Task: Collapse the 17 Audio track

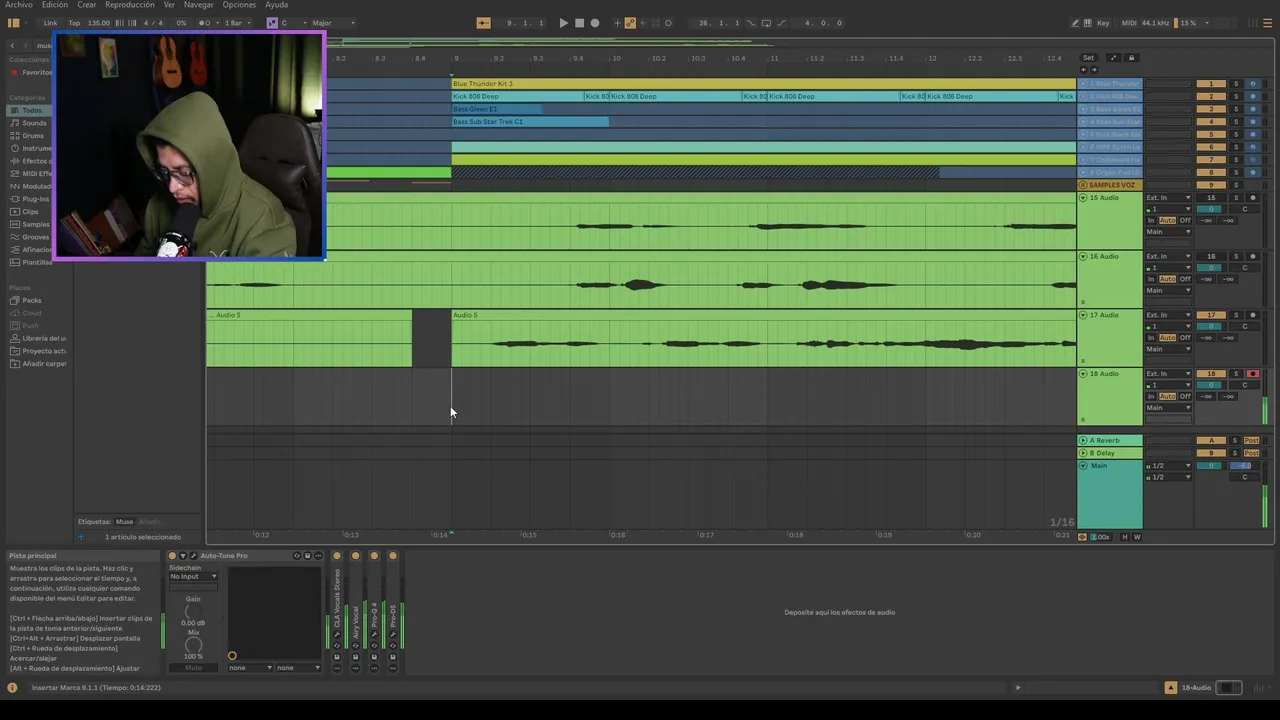Action: pos(1083,315)
